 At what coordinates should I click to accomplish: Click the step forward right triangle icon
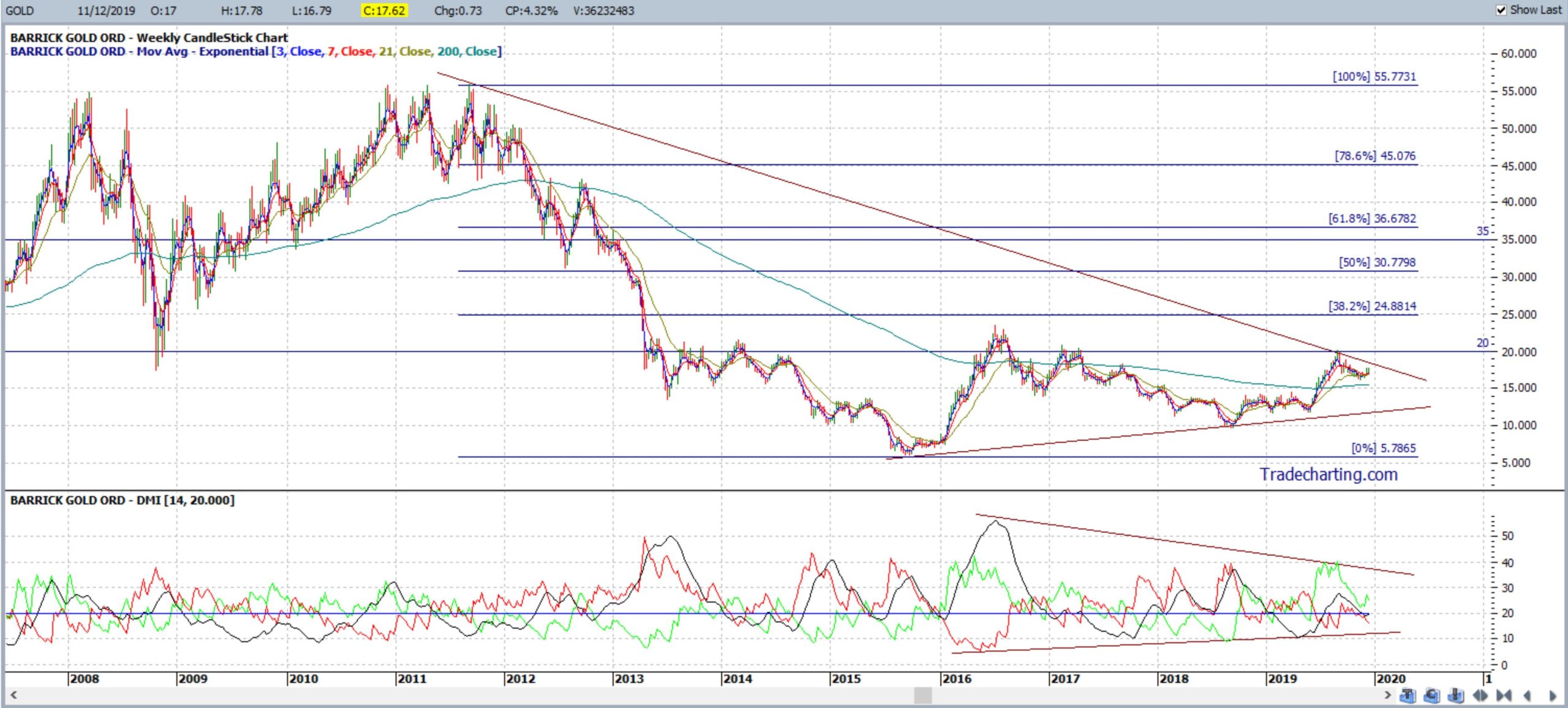1553,696
